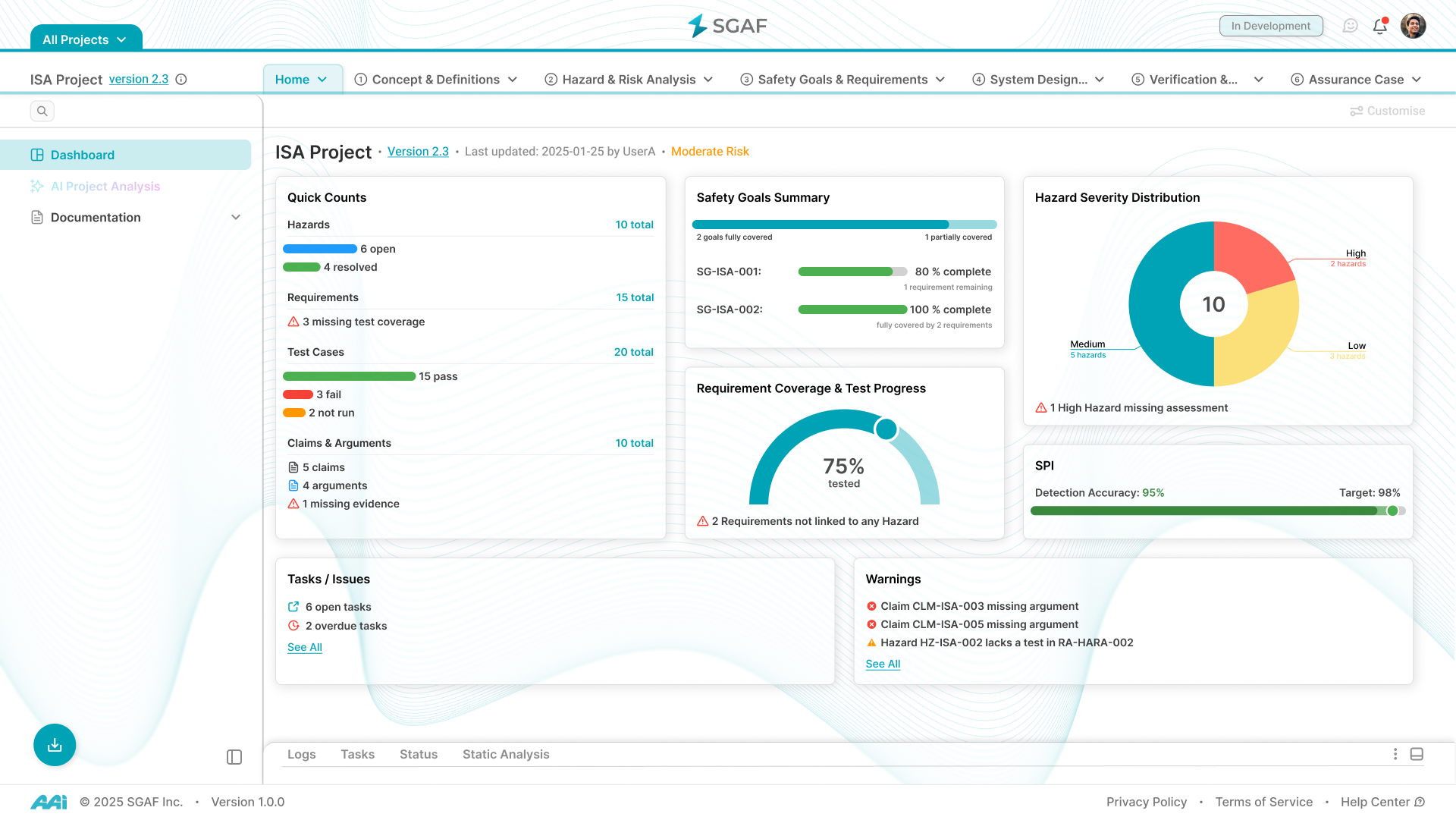1456x820 pixels.
Task: Toggle the bottom panel layout icon
Action: click(1417, 754)
